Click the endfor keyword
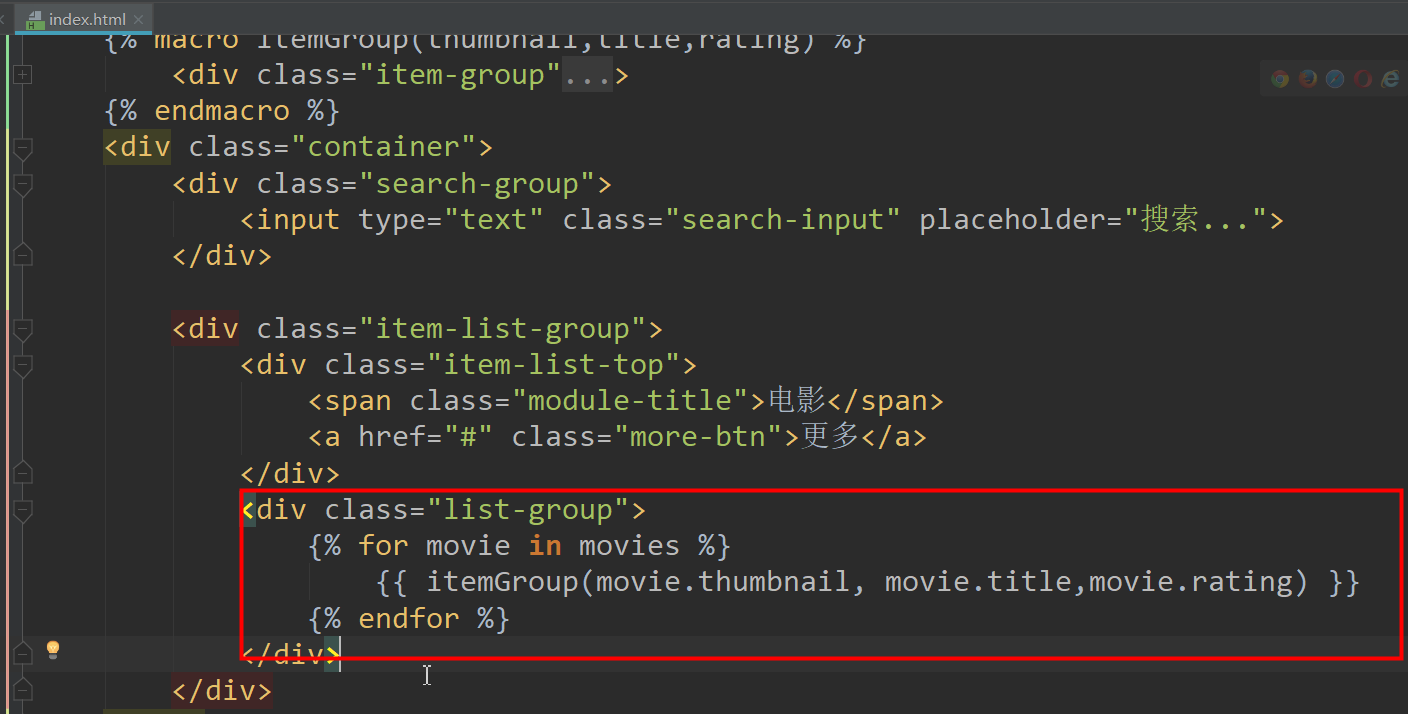Viewport: 1408px width, 714px height. click(x=408, y=618)
